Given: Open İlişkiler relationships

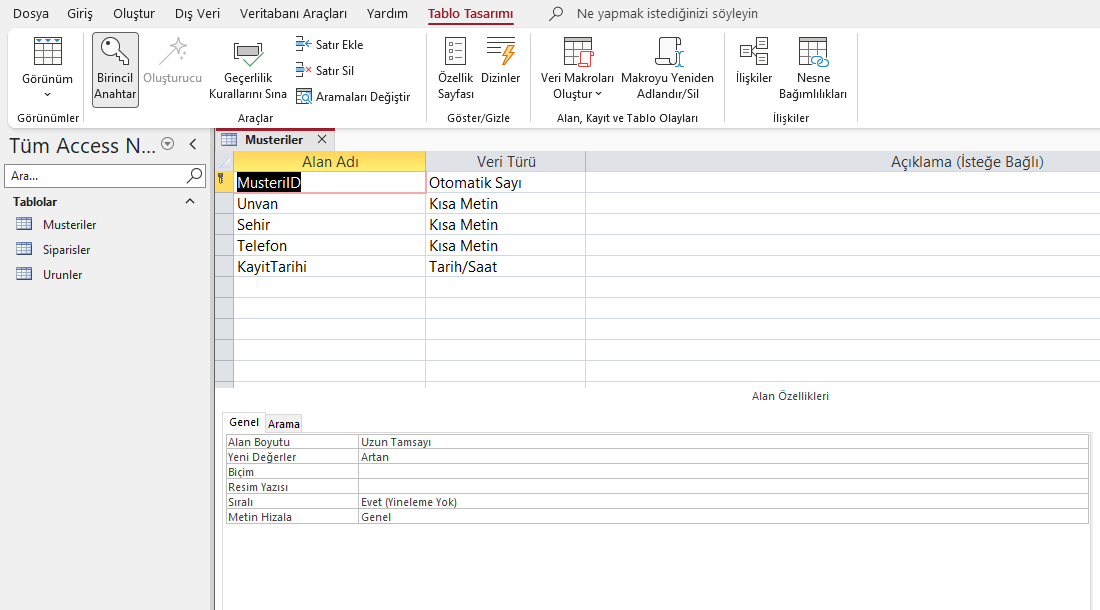Looking at the screenshot, I should [x=753, y=60].
